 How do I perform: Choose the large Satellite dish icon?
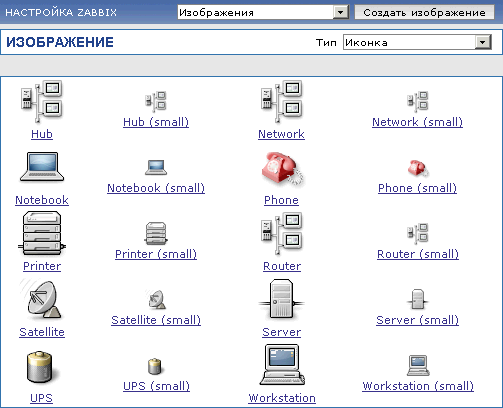click(42, 299)
